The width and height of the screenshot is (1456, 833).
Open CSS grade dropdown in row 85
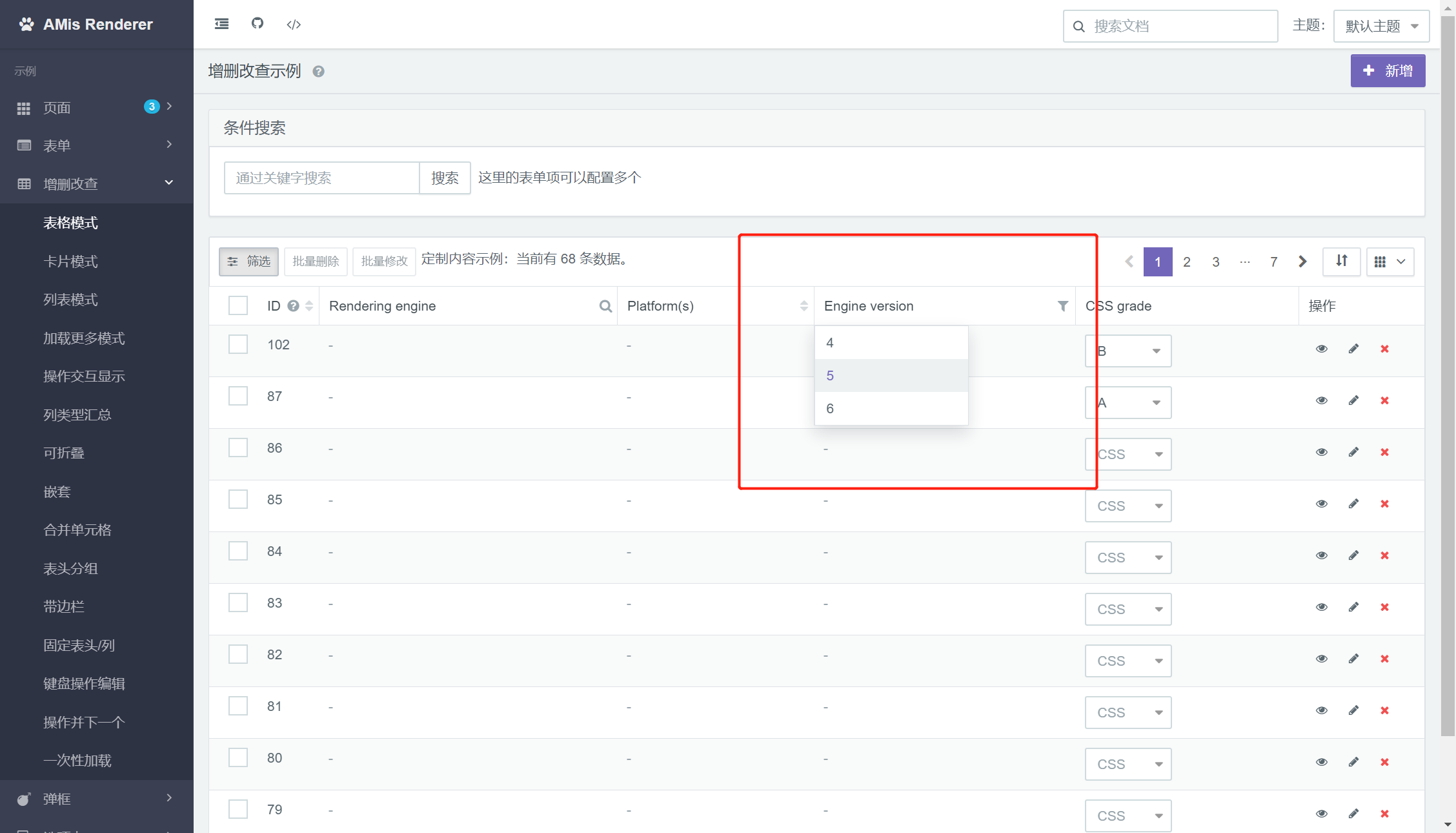point(1128,506)
